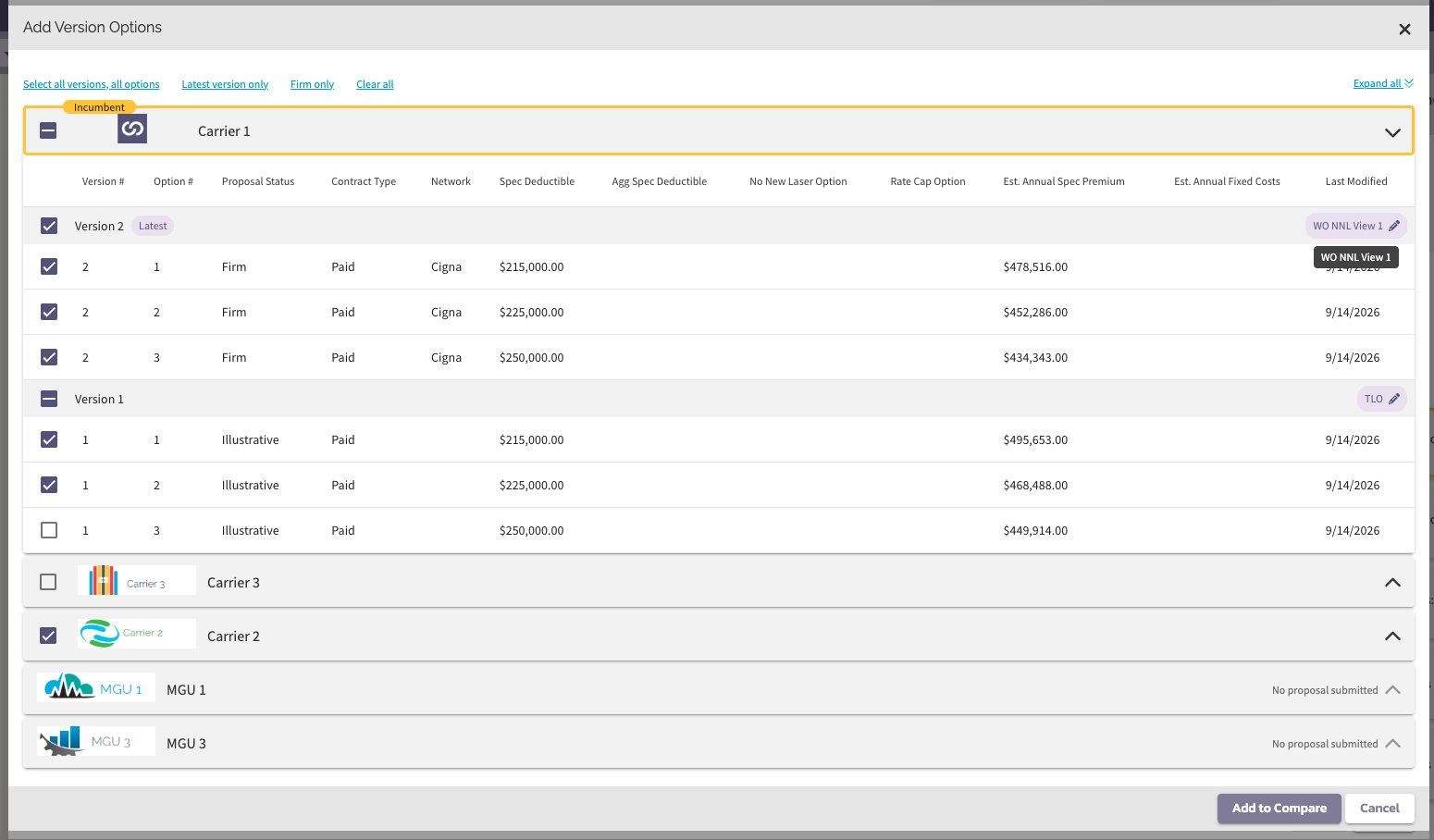Viewport: 1434px width, 840px height.
Task: Click the No New Laser Option header
Action: 798,181
